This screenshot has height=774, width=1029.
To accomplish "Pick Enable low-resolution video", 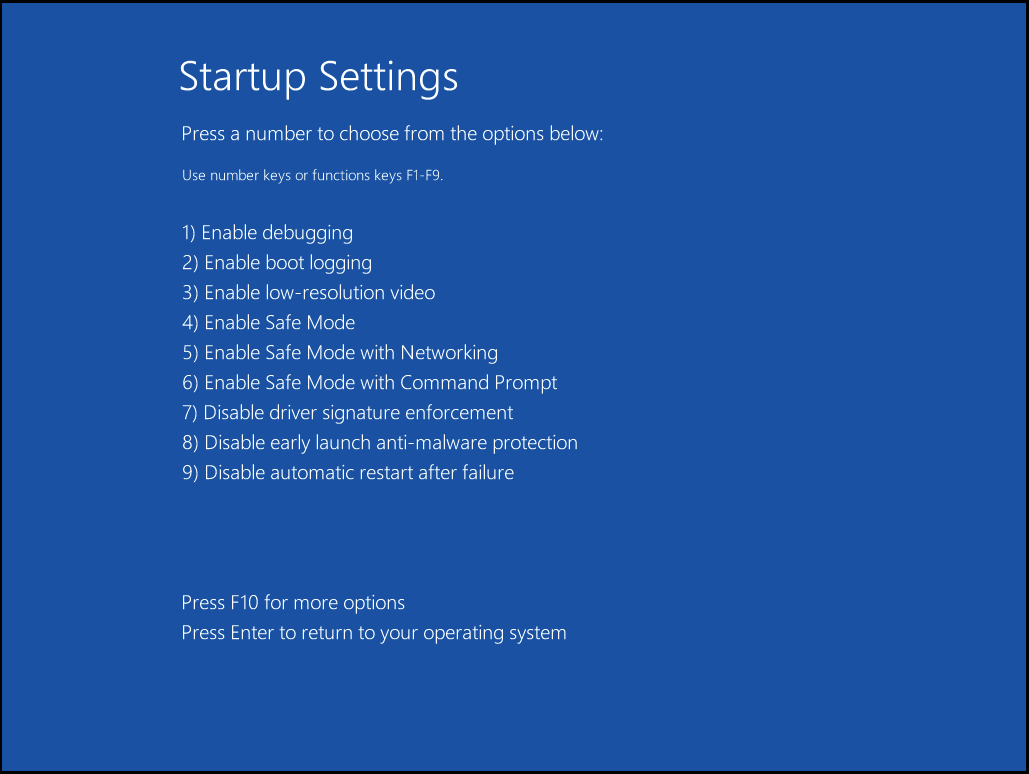I will click(308, 293).
